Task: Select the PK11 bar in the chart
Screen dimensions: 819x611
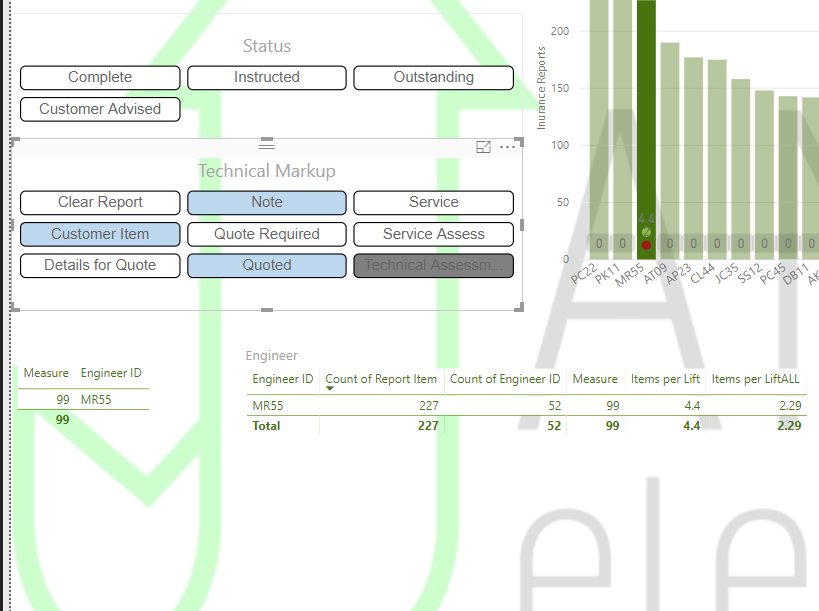Action: [x=622, y=130]
